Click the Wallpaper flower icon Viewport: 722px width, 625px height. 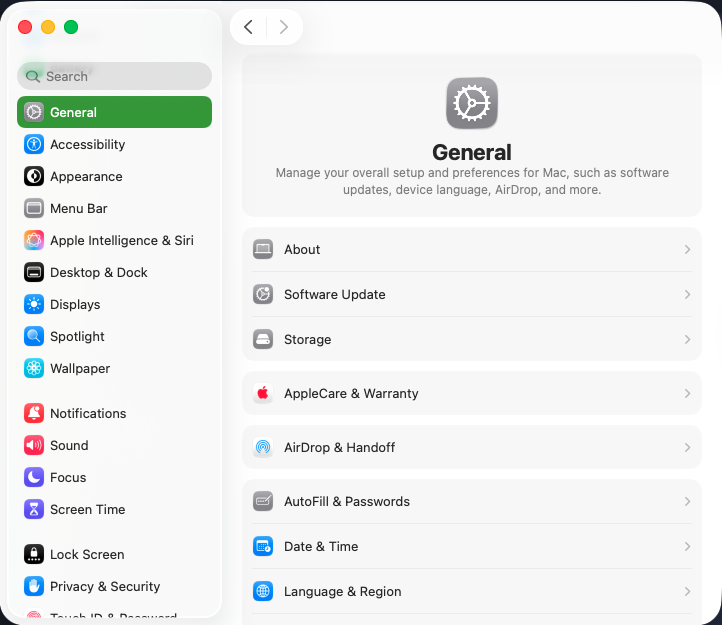[34, 368]
